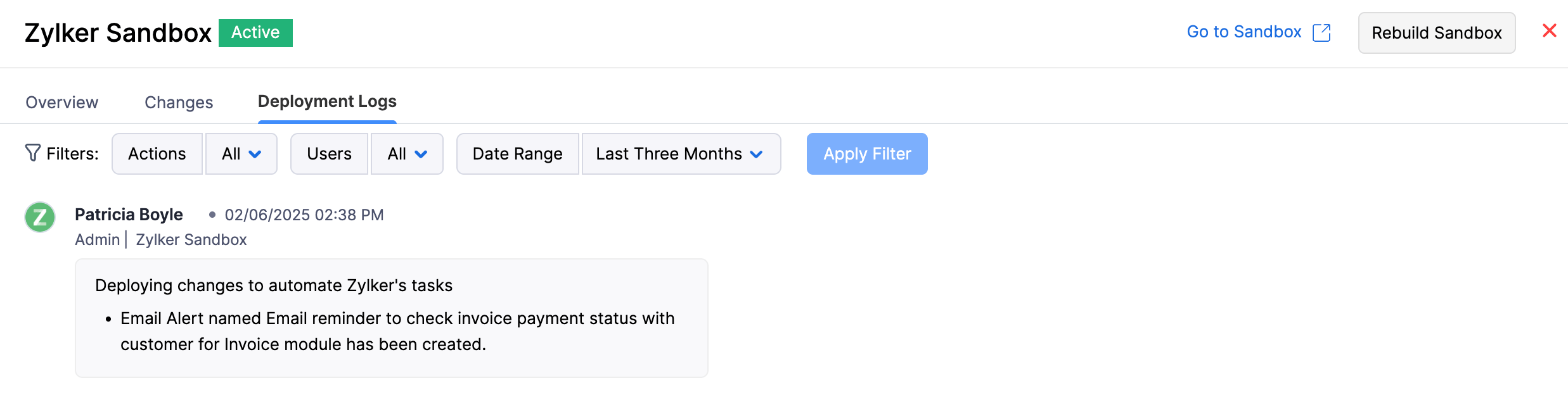Viewport: 1568px width, 395px height.
Task: Click the Actions filter label
Action: click(x=157, y=153)
